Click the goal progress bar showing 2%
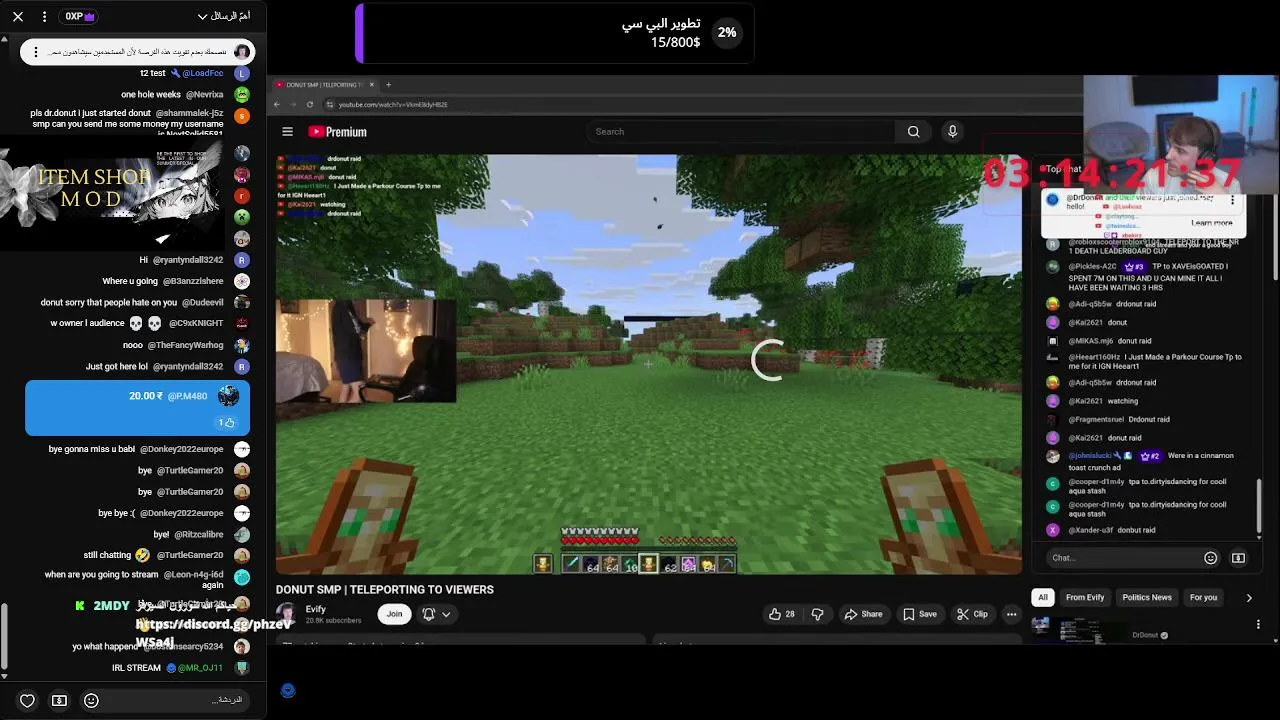 [x=555, y=33]
